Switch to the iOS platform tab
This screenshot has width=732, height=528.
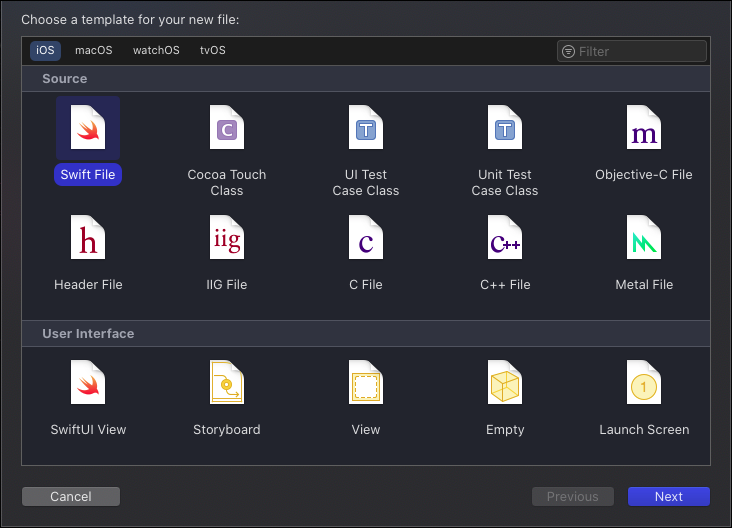[45, 50]
